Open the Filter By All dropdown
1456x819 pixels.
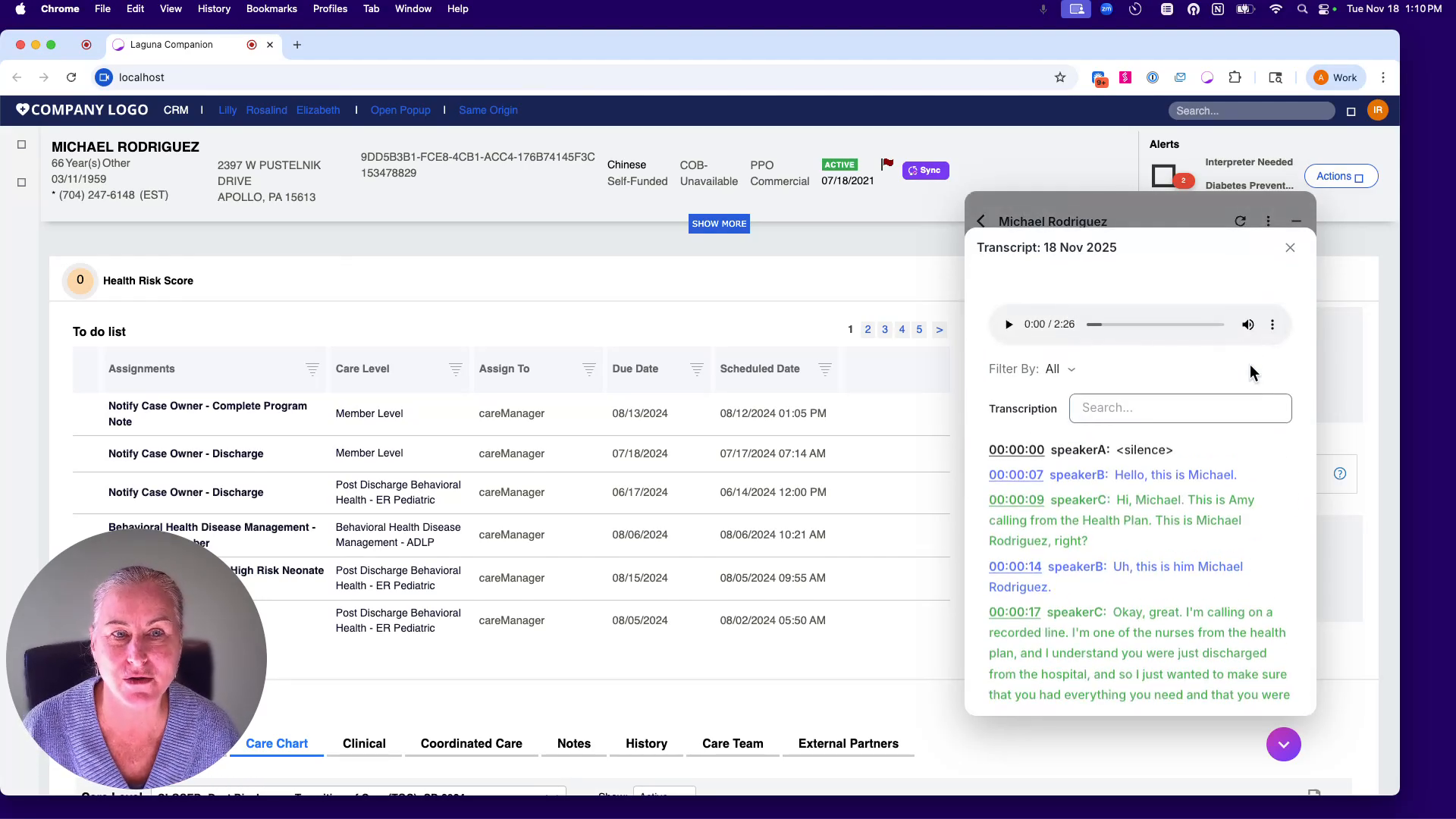coord(1059,369)
